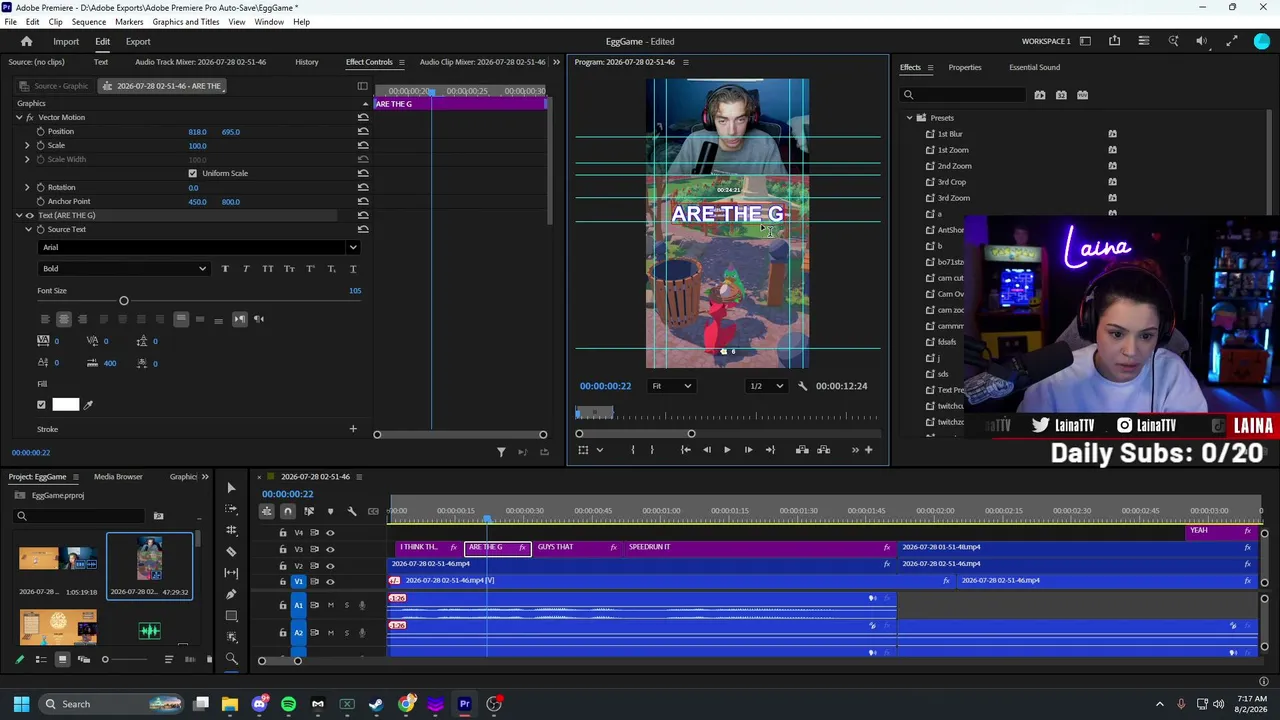
Task: Switch to the Essential Sound tab
Action: (x=1034, y=67)
